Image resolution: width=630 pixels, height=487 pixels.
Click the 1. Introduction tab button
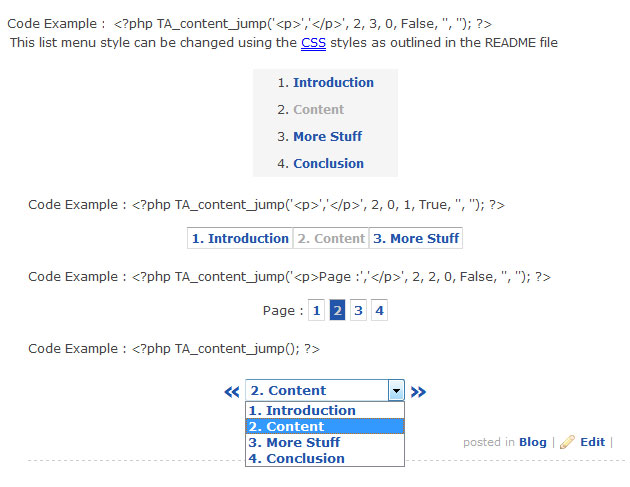[x=240, y=238]
